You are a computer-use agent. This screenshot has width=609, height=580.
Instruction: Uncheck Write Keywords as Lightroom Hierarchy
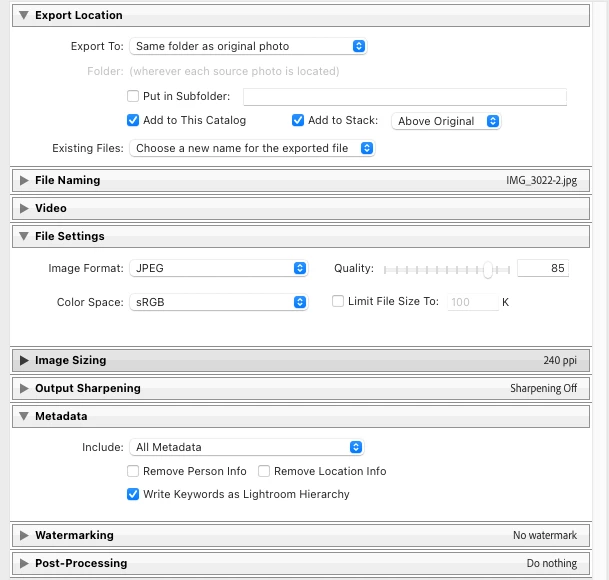[x=133, y=494]
